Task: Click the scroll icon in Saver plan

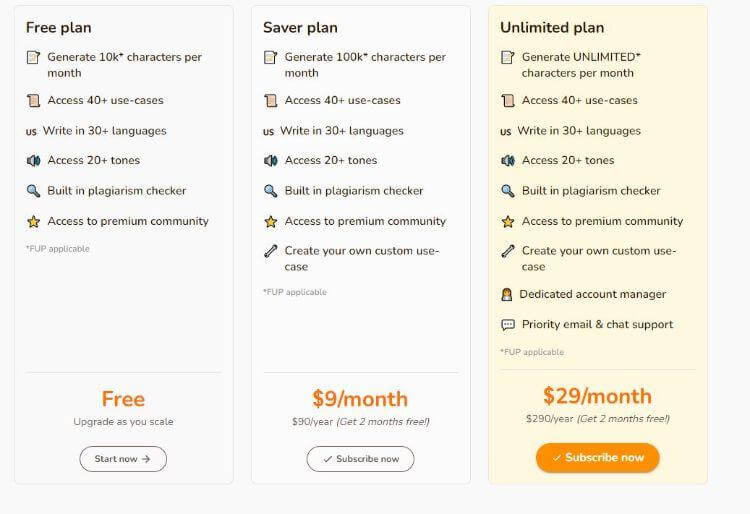Action: click(x=270, y=100)
